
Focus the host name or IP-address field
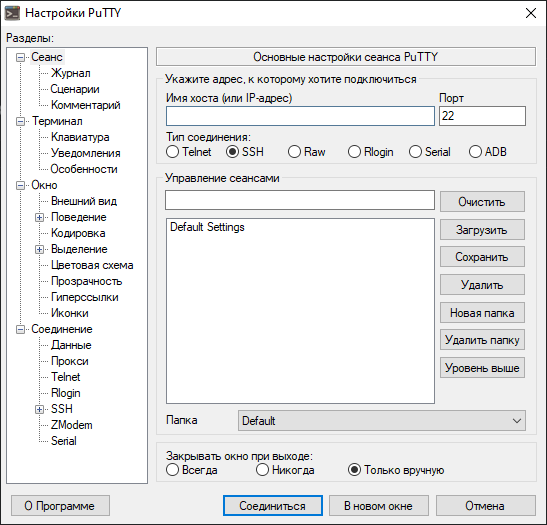pyautogui.click(x=300, y=116)
